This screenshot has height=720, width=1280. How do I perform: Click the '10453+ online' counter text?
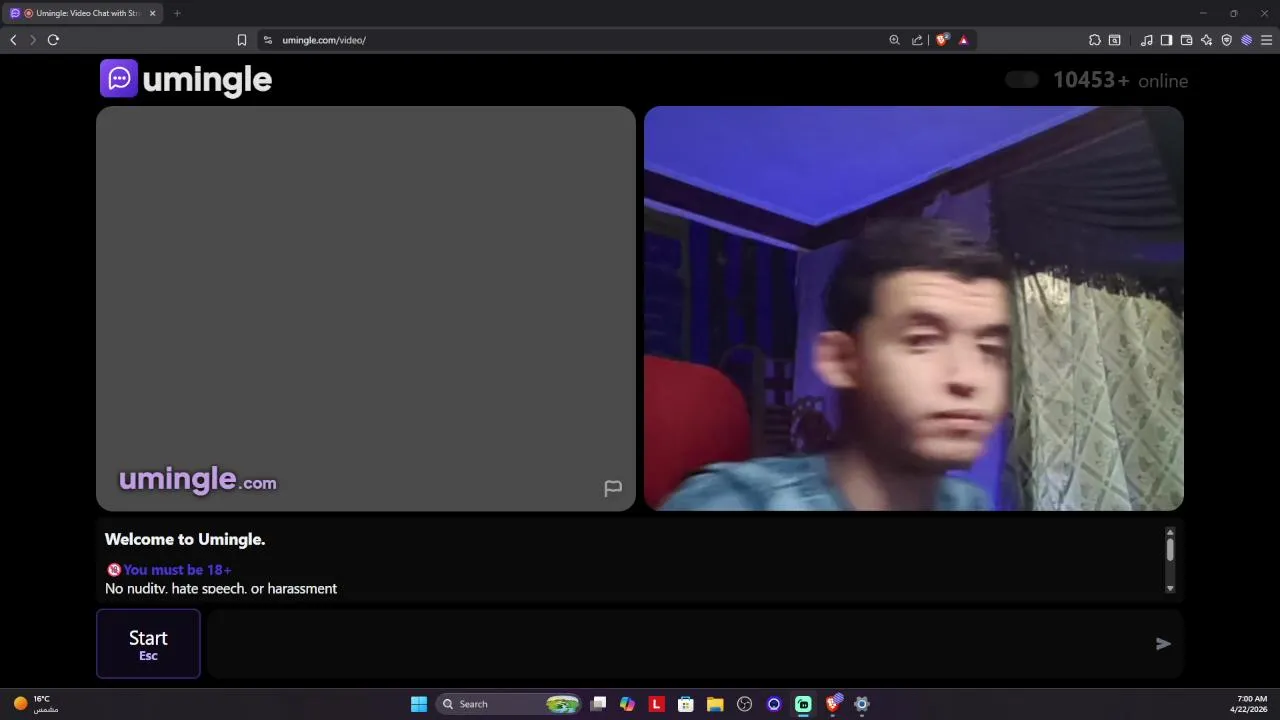(x=1120, y=80)
